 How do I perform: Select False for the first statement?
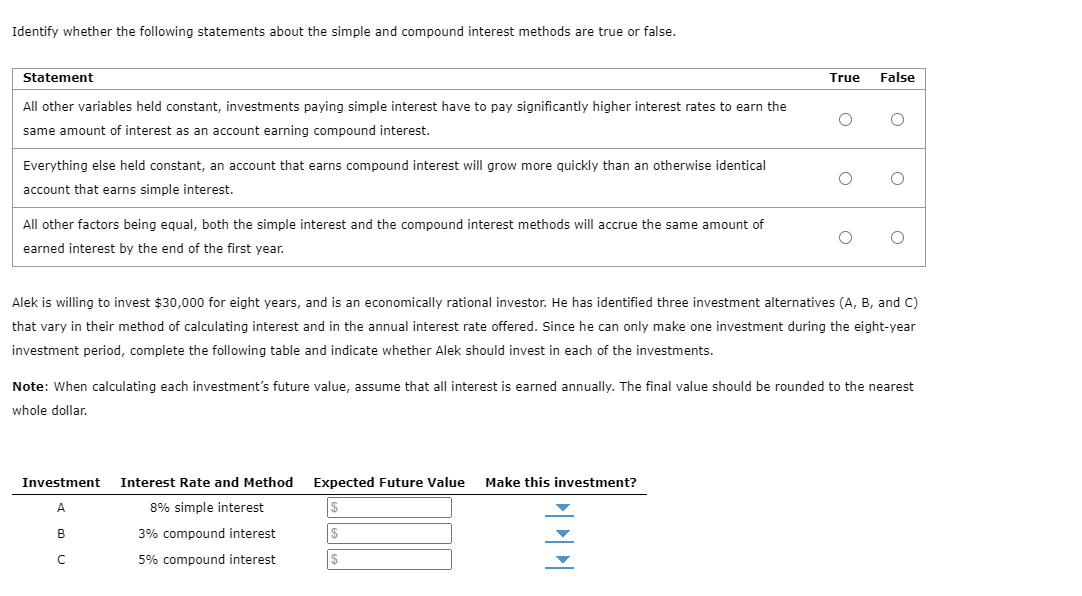897,118
